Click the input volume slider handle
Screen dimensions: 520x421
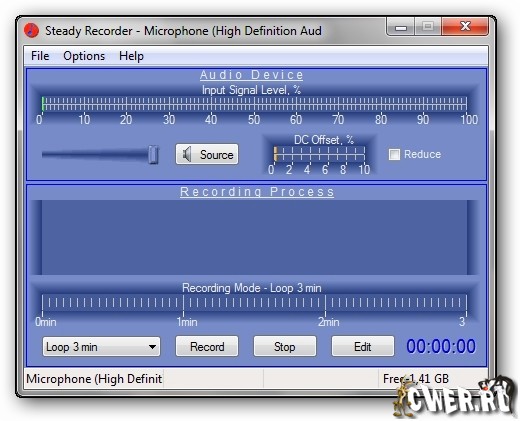[153, 154]
